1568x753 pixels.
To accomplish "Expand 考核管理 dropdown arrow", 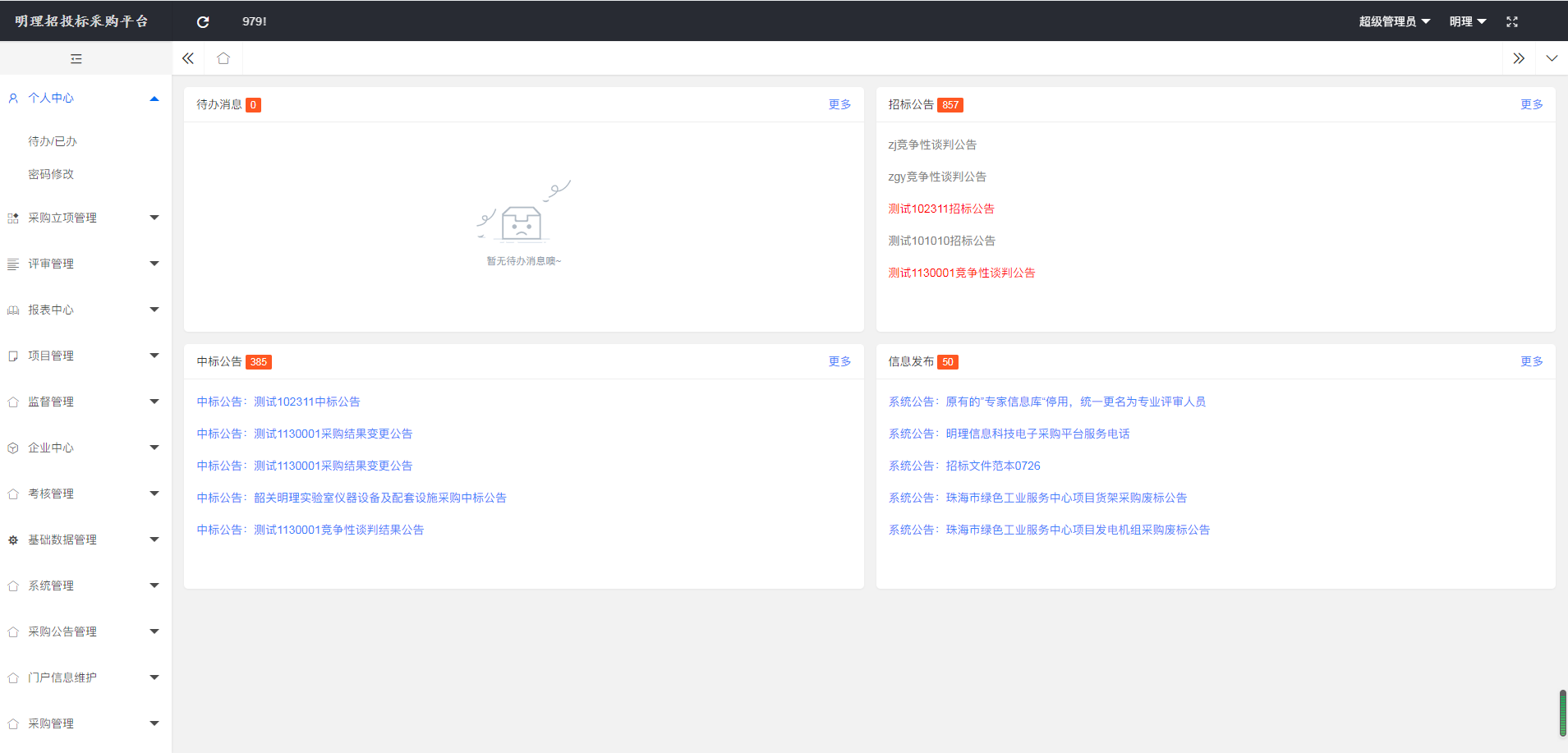I will point(154,494).
